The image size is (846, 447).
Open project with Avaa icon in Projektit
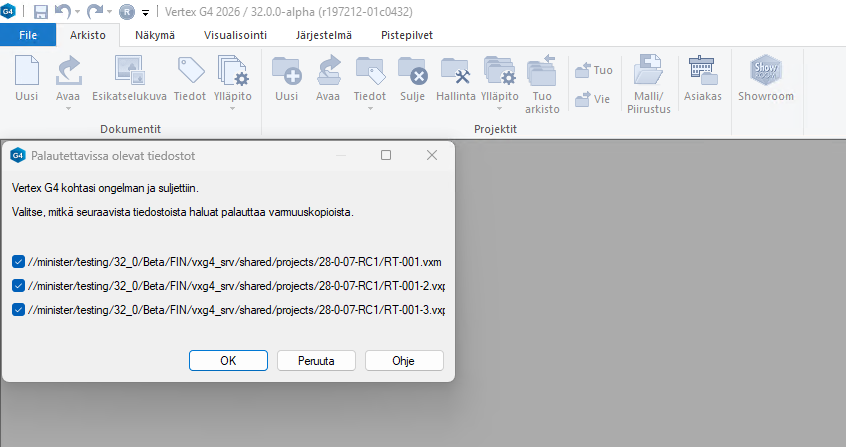click(x=328, y=70)
